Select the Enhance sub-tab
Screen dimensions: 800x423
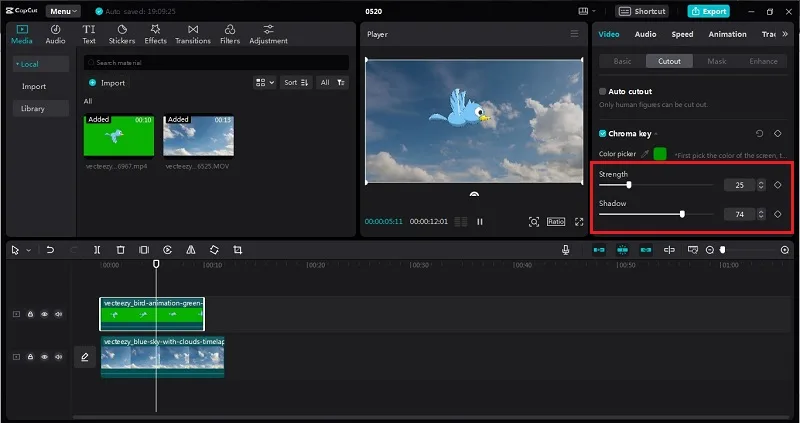(x=763, y=61)
